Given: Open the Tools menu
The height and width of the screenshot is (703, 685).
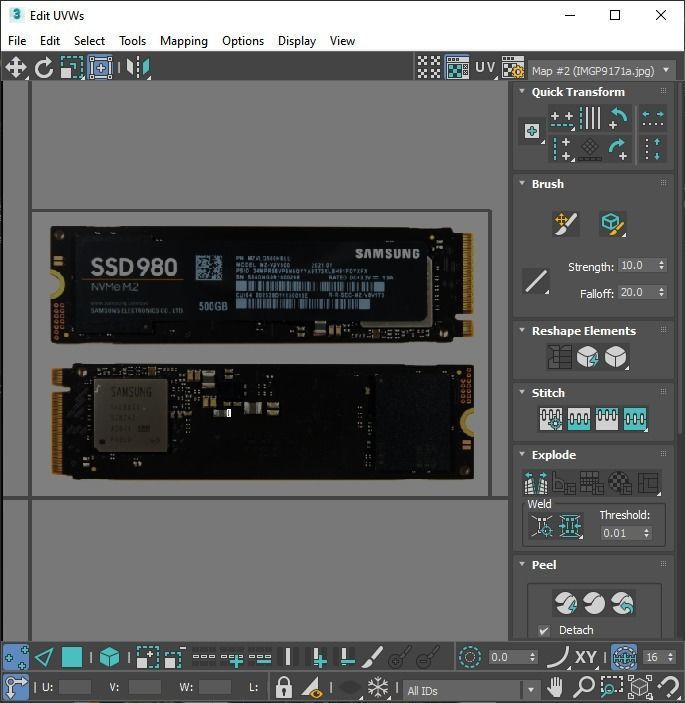Looking at the screenshot, I should point(132,41).
